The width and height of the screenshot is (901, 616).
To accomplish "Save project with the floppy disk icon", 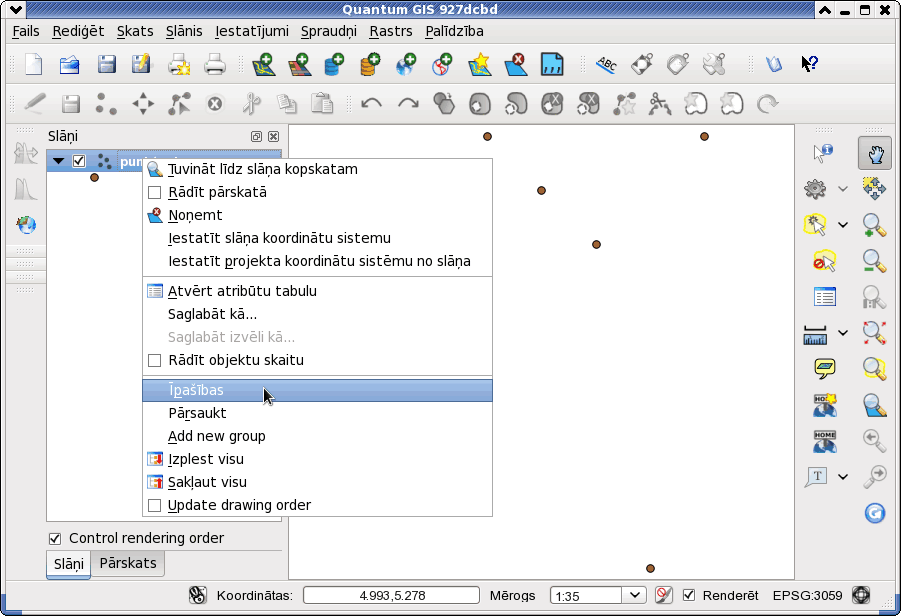I will (106, 64).
